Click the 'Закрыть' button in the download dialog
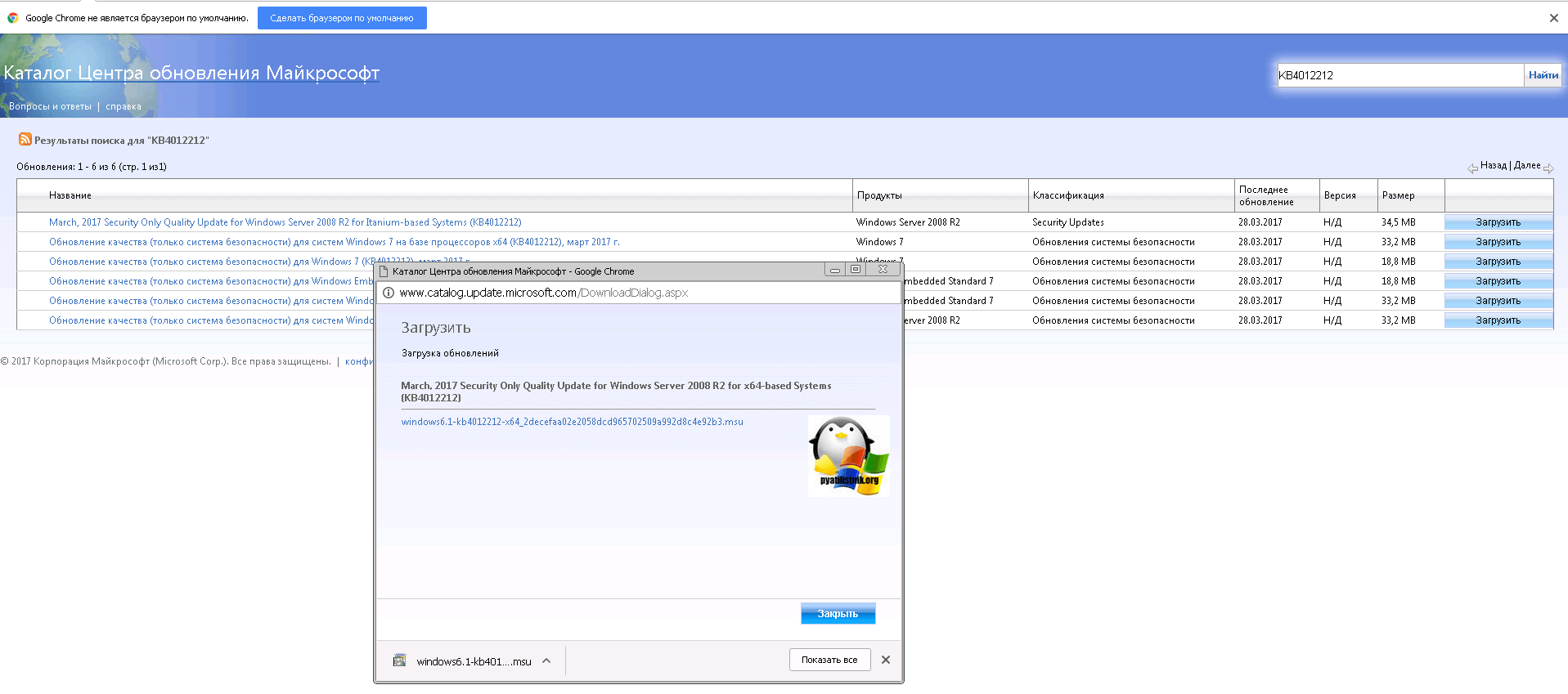The height and width of the screenshot is (694, 1568). (838, 613)
